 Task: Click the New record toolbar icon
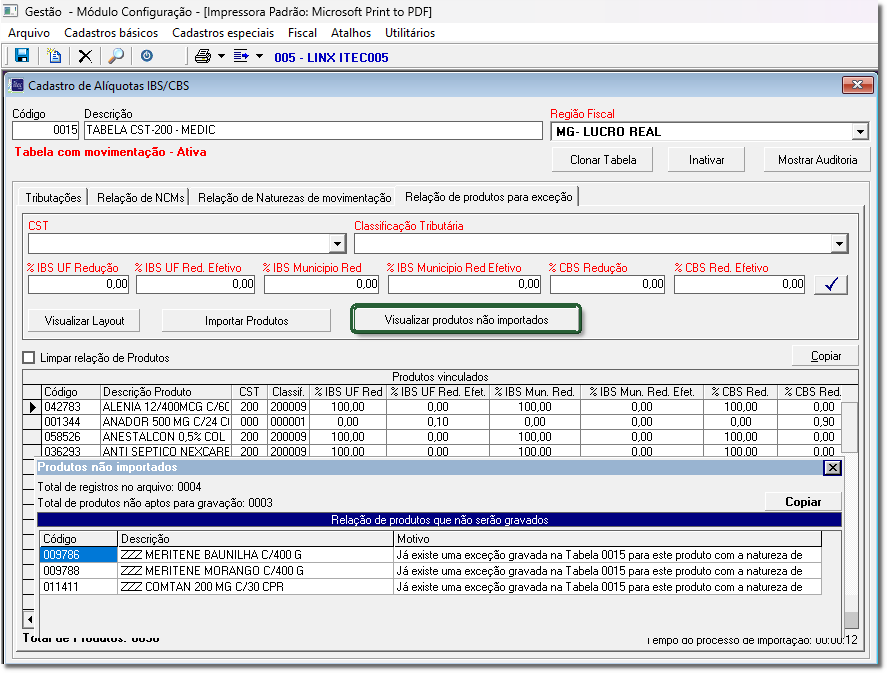point(54,56)
